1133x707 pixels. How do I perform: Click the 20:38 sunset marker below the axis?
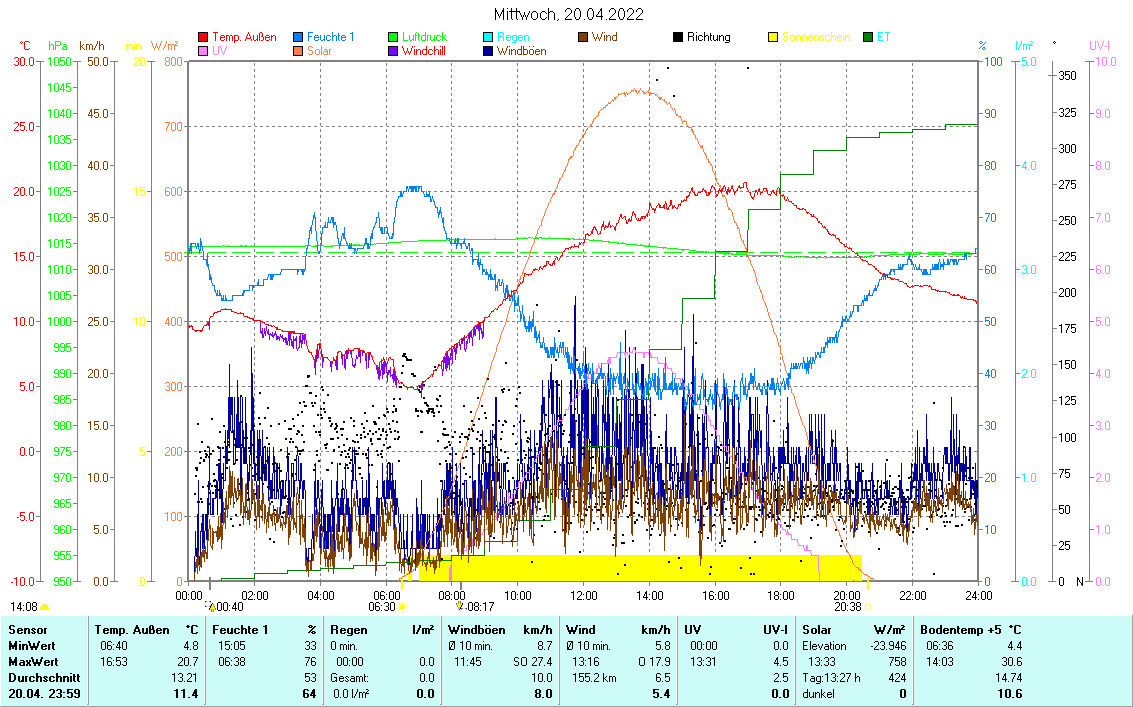[x=847, y=606]
